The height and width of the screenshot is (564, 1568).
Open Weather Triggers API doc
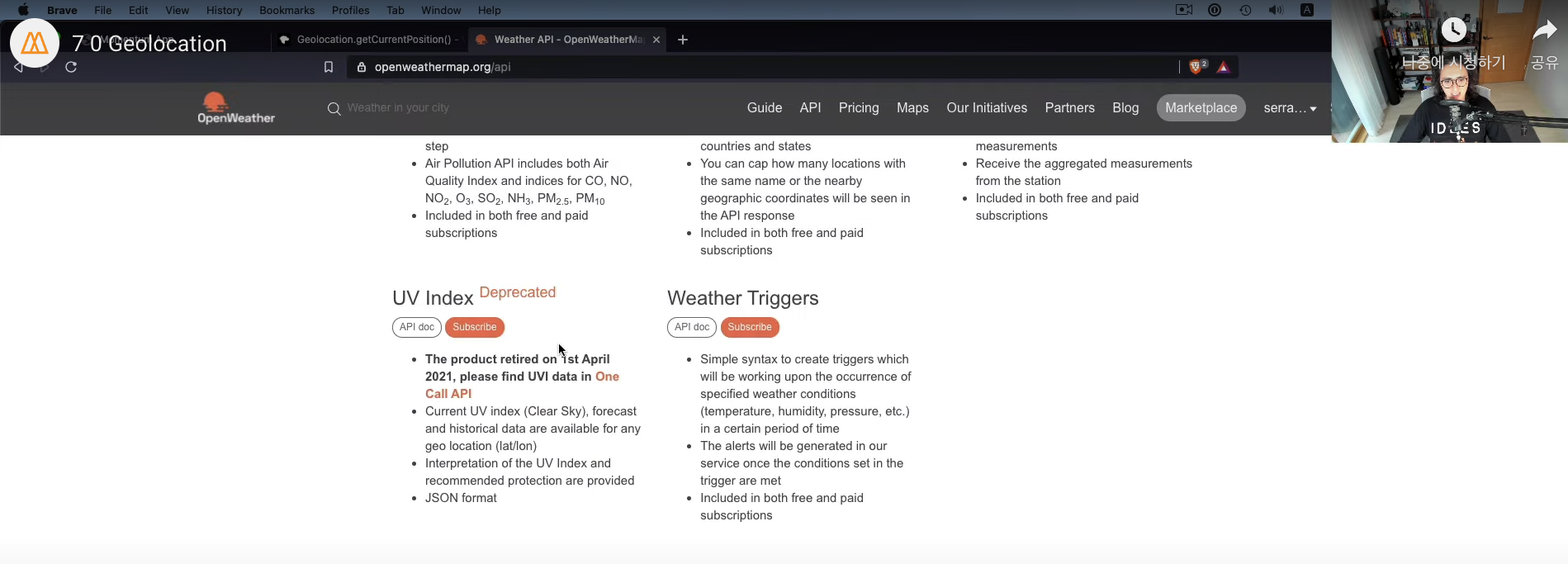coord(692,327)
